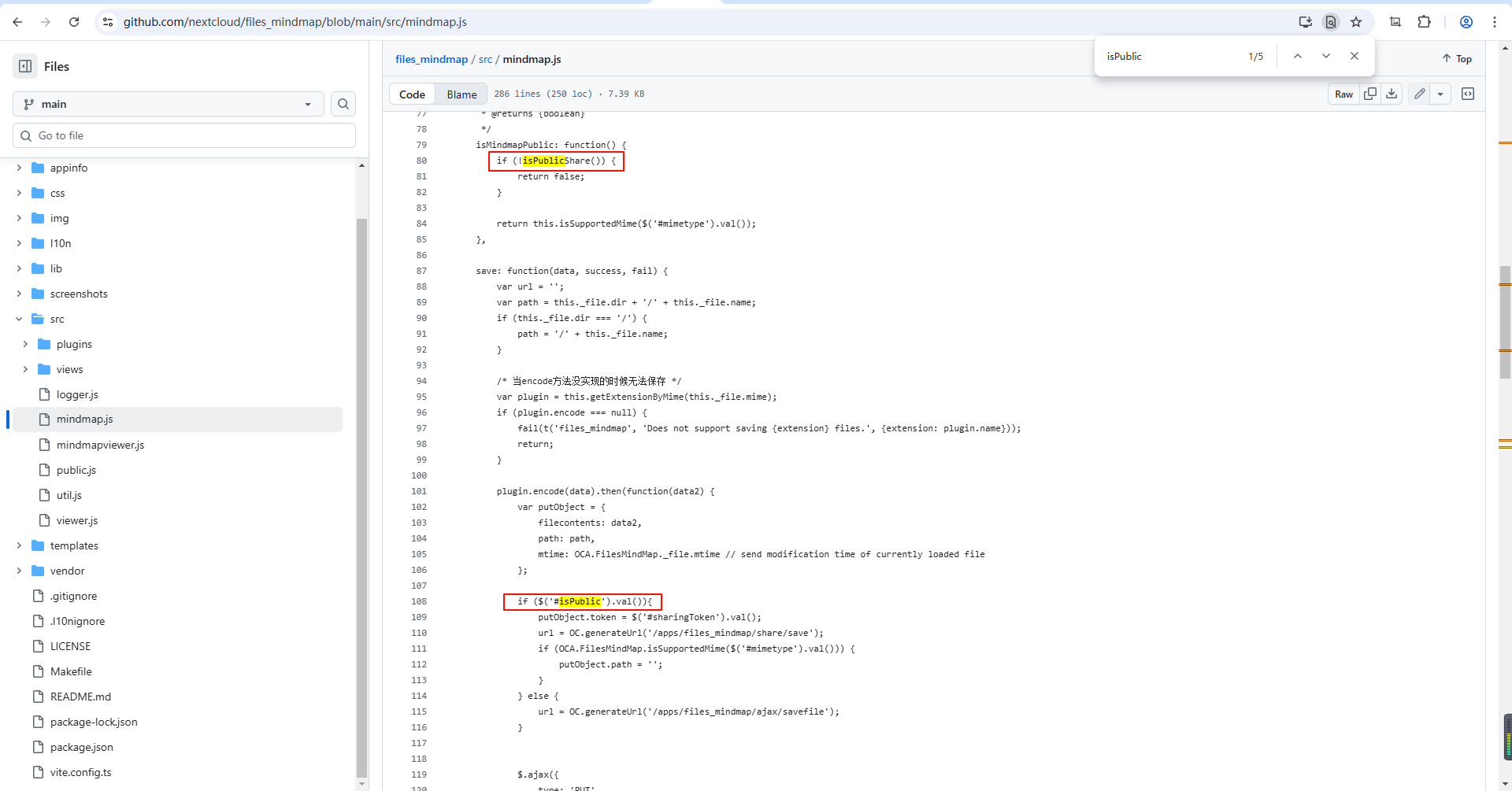The width and height of the screenshot is (1512, 791).
Task: Open mindmapviewer.js in file tree
Action: 100,445
